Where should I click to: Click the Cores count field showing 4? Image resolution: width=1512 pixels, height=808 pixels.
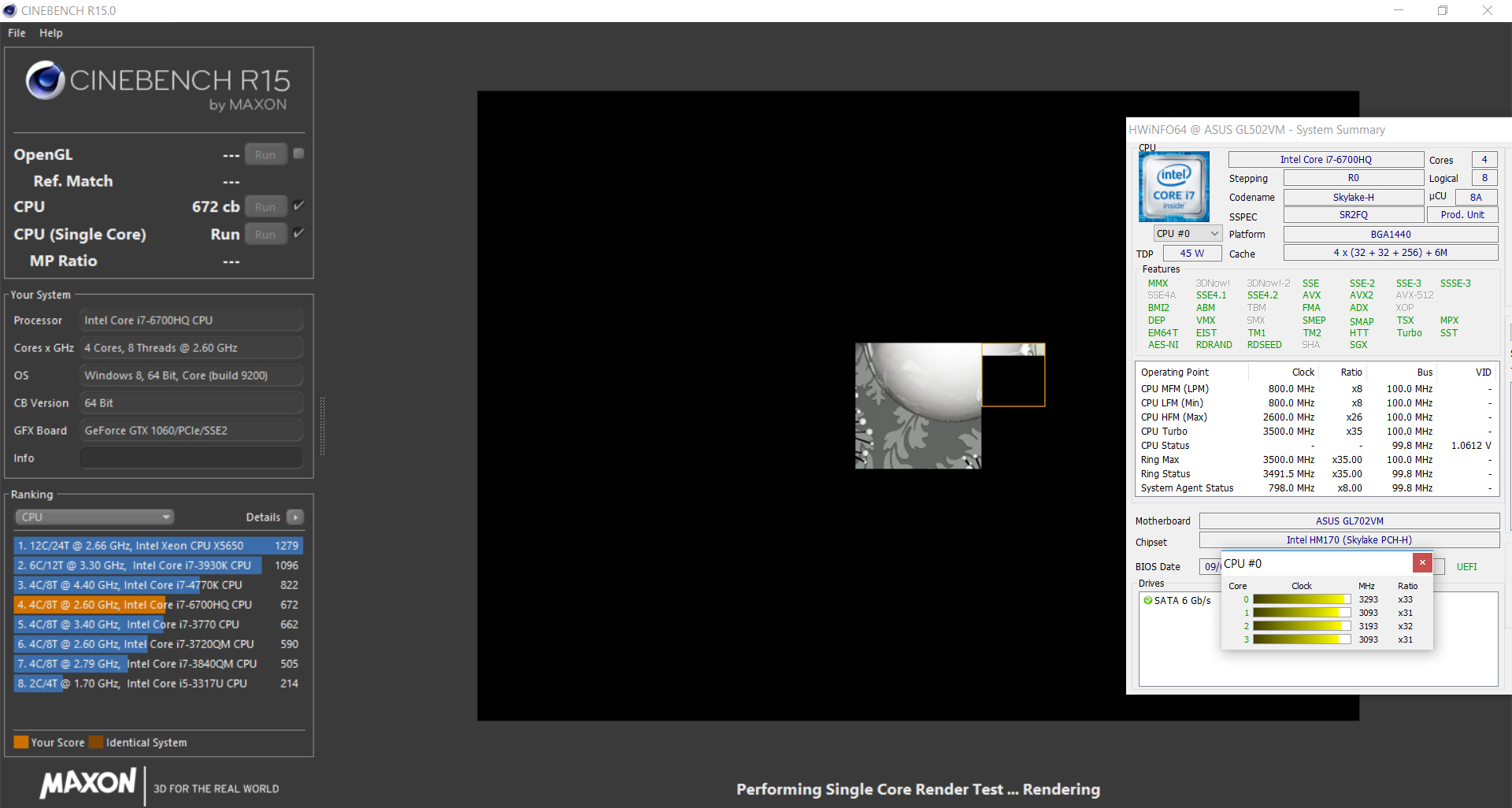pyautogui.click(x=1484, y=159)
